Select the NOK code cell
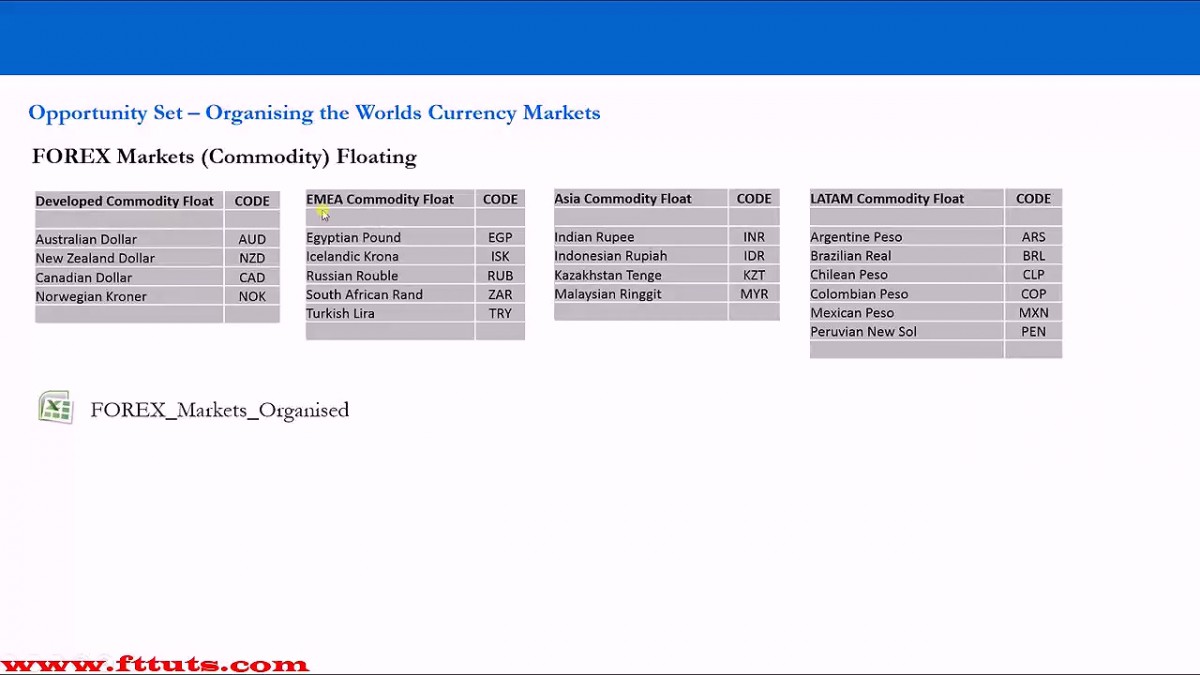 coord(252,296)
